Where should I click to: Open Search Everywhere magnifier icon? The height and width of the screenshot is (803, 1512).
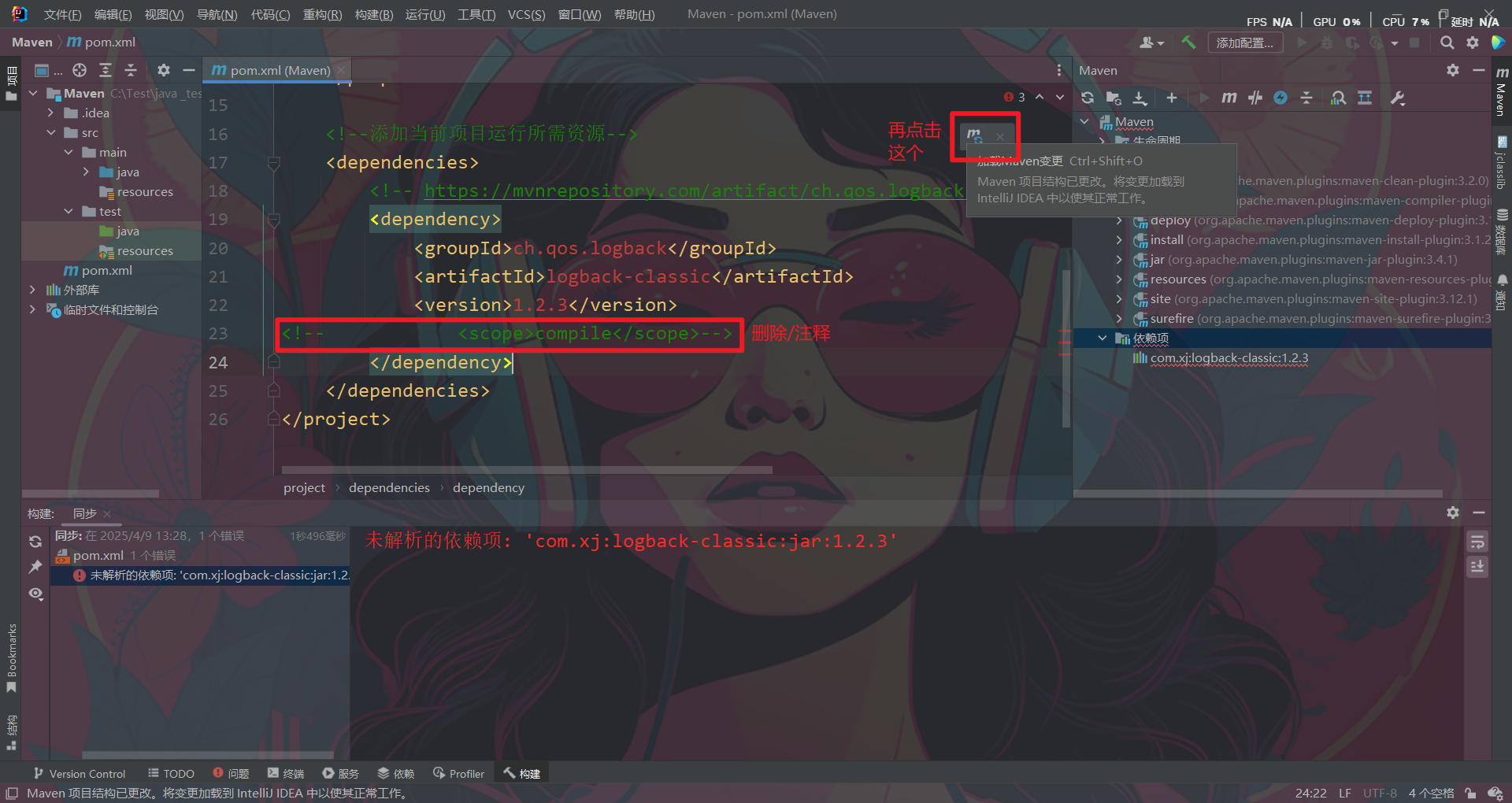click(1447, 43)
